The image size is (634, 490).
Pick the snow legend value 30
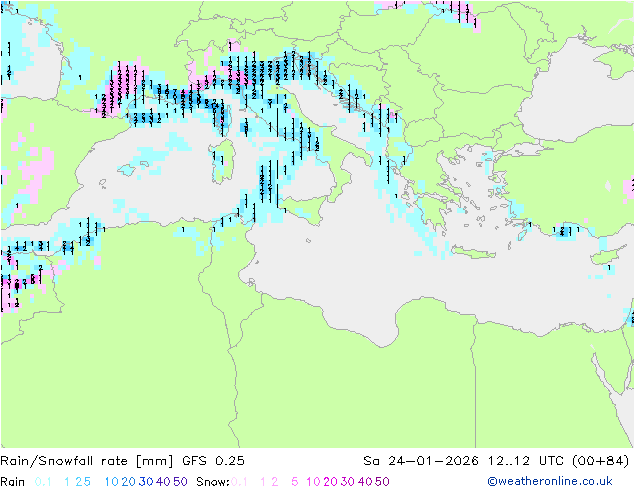(348, 482)
